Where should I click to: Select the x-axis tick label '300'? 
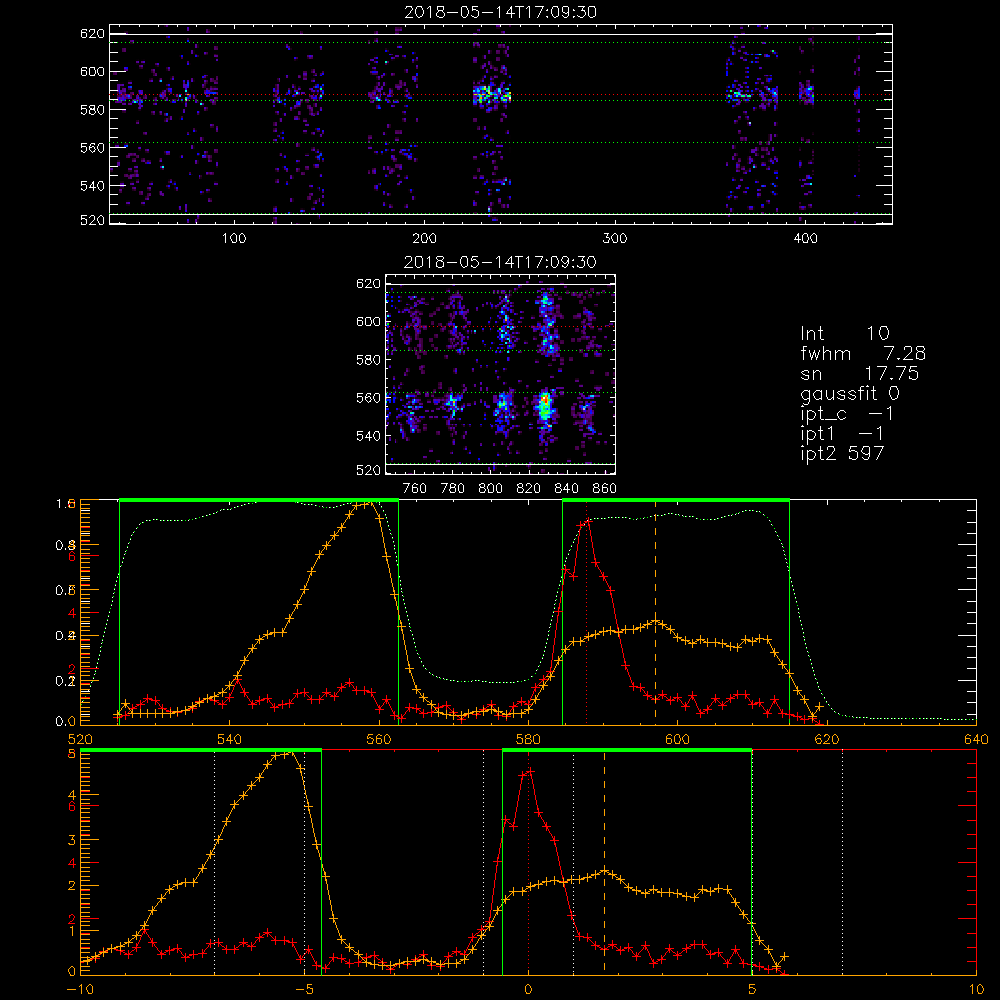615,239
